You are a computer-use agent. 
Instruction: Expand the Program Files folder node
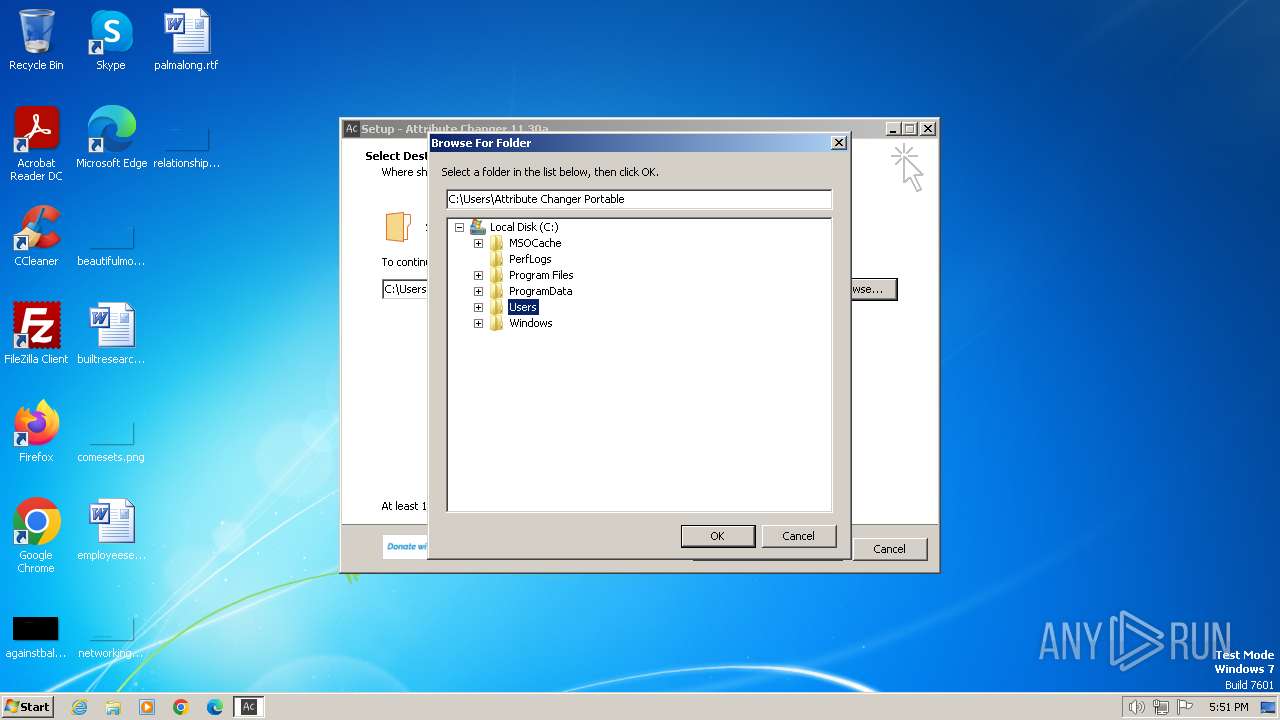[478, 275]
